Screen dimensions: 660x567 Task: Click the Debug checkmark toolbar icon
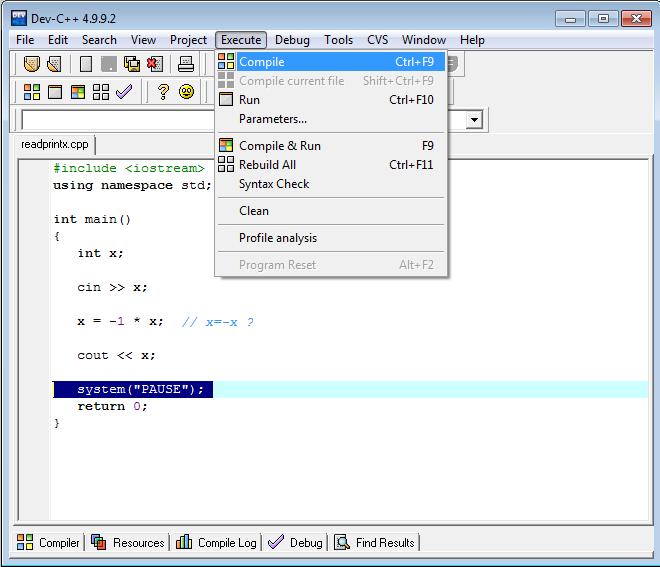pyautogui.click(x=124, y=91)
